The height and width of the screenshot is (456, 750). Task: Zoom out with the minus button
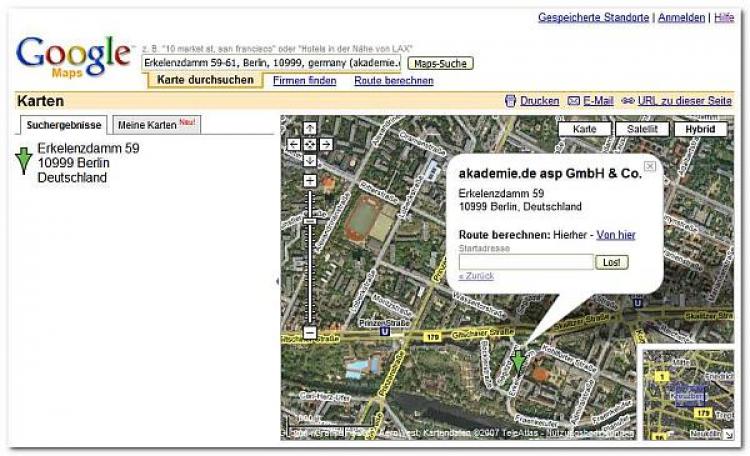(310, 332)
